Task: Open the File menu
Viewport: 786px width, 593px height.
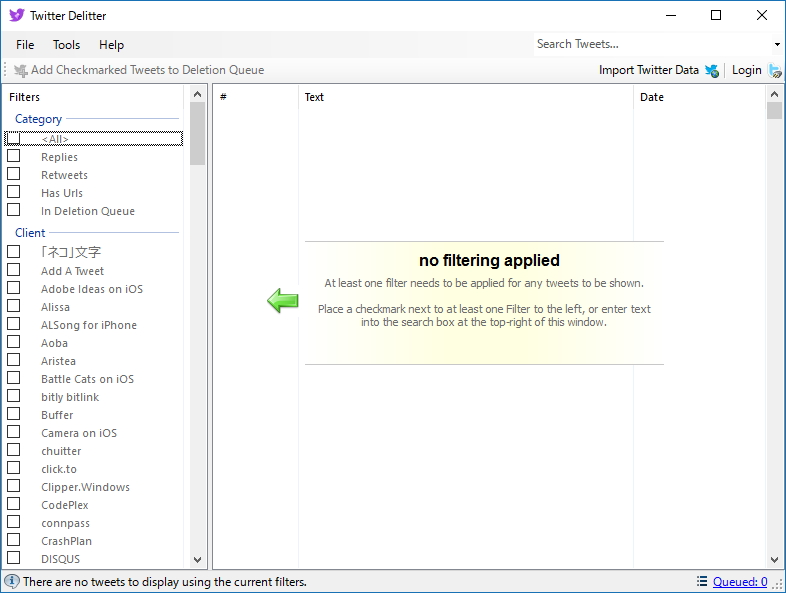Action: (x=25, y=45)
